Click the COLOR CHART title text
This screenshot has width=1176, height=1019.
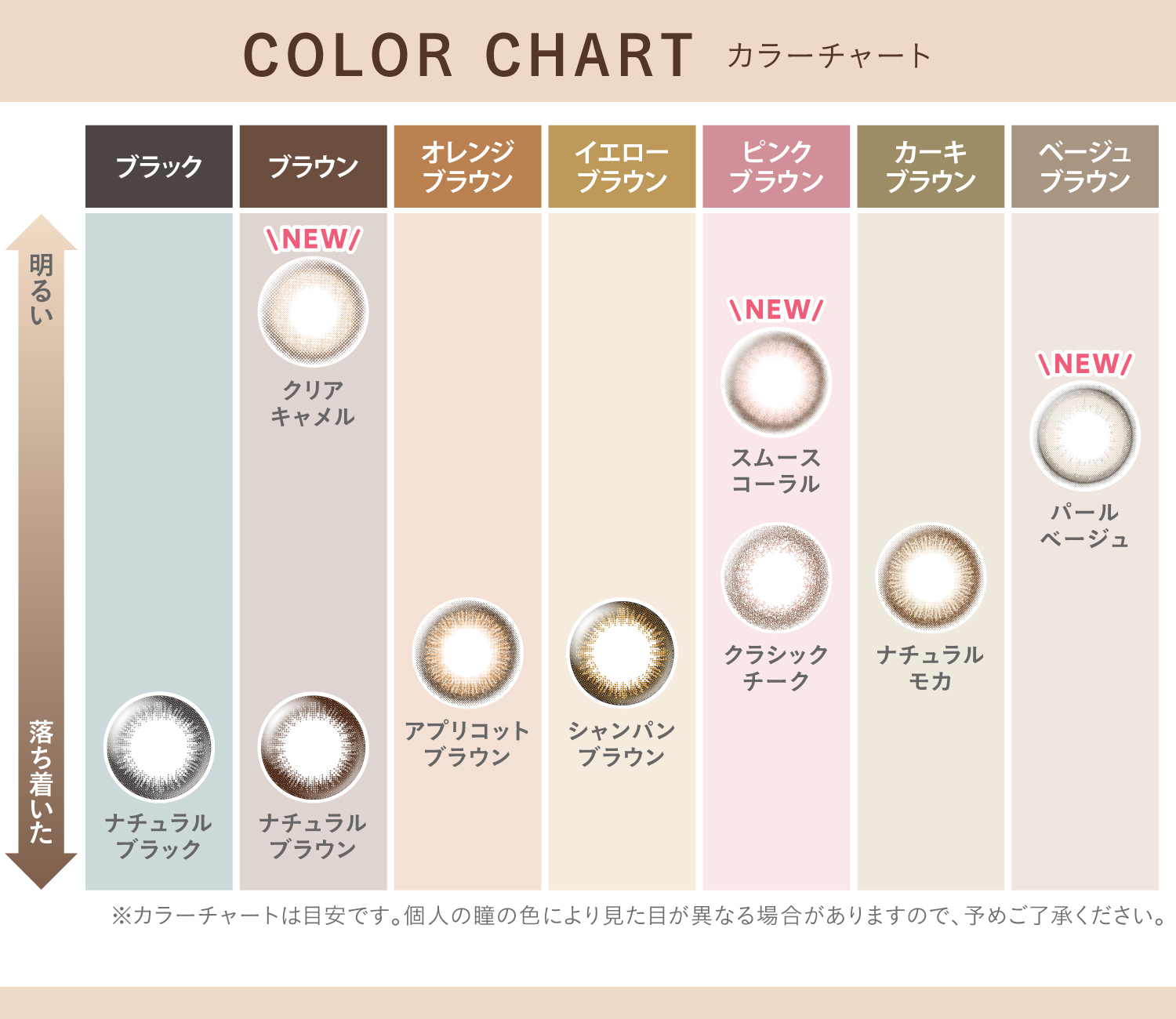(x=468, y=56)
